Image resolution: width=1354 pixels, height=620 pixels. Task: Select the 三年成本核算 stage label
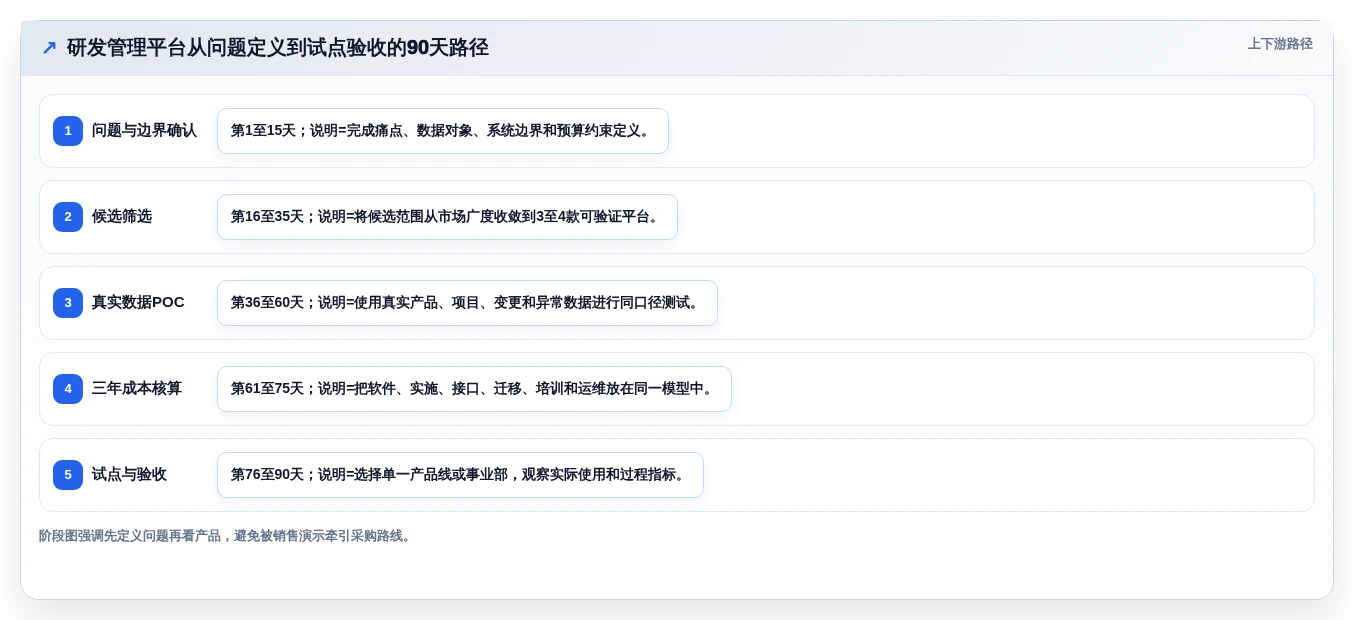[x=137, y=389]
